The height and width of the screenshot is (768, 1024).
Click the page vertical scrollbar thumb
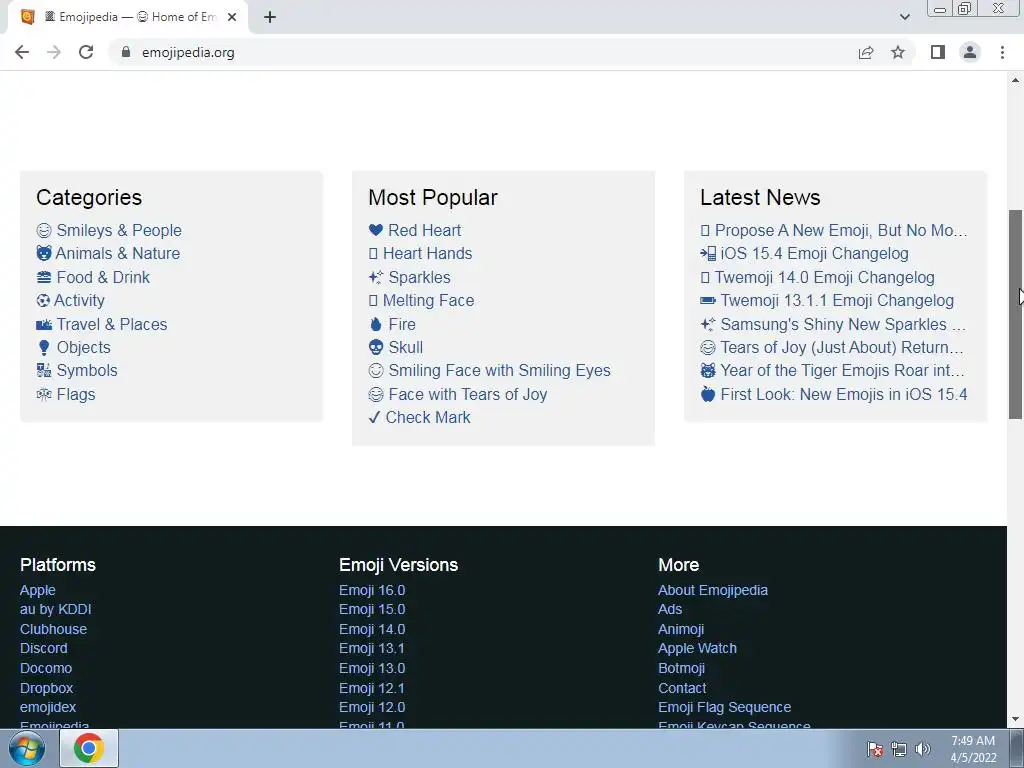(1015, 314)
